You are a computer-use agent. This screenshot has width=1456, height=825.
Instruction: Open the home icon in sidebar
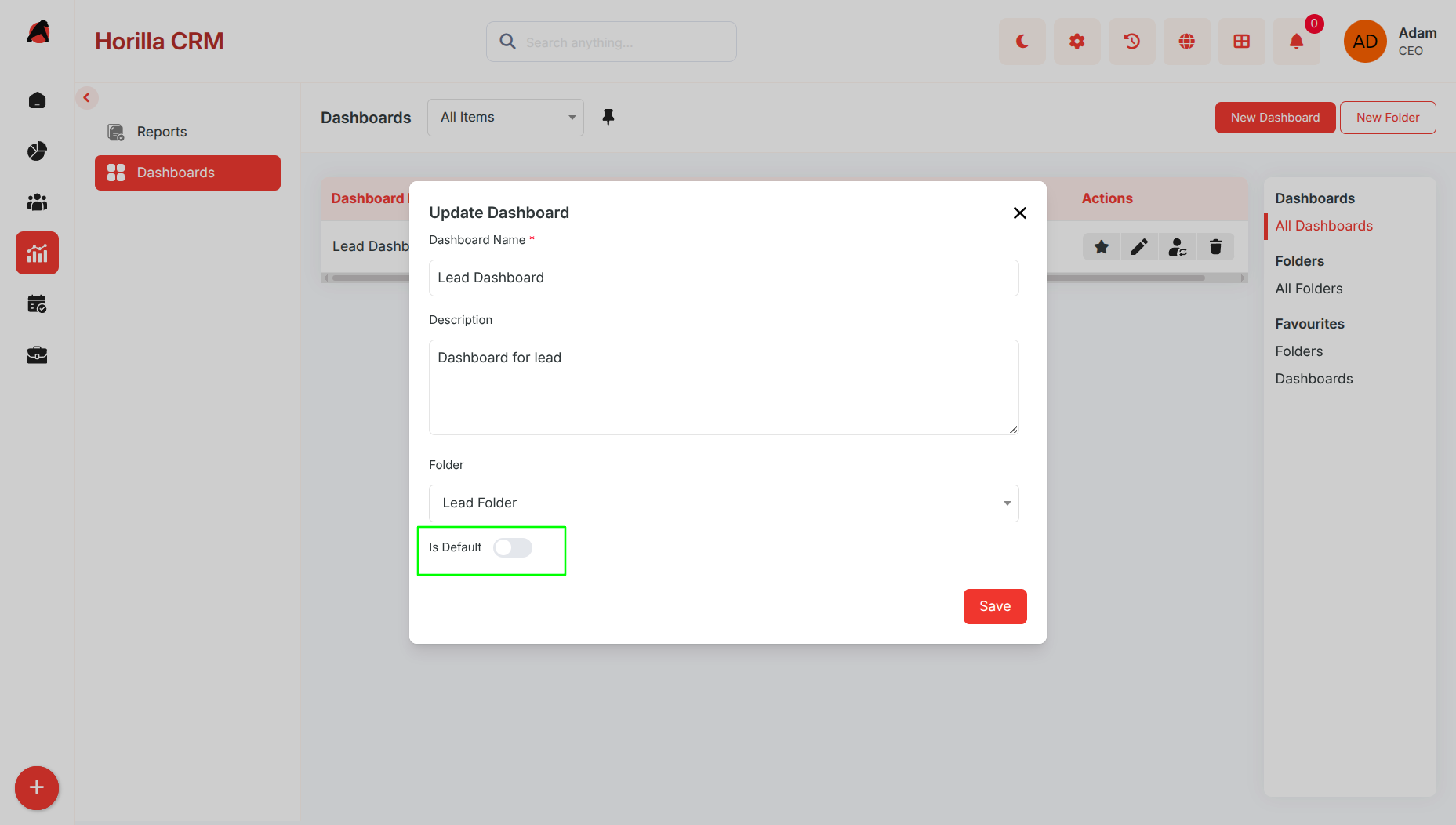coord(37,100)
